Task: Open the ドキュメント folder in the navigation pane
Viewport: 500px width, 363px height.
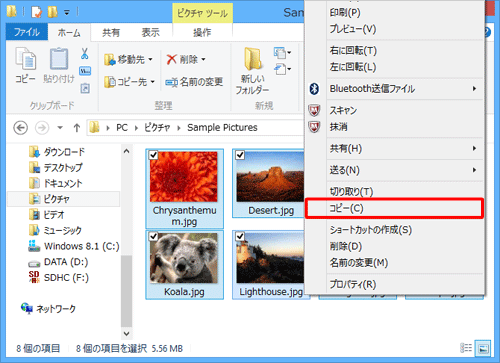Action: (x=56, y=183)
